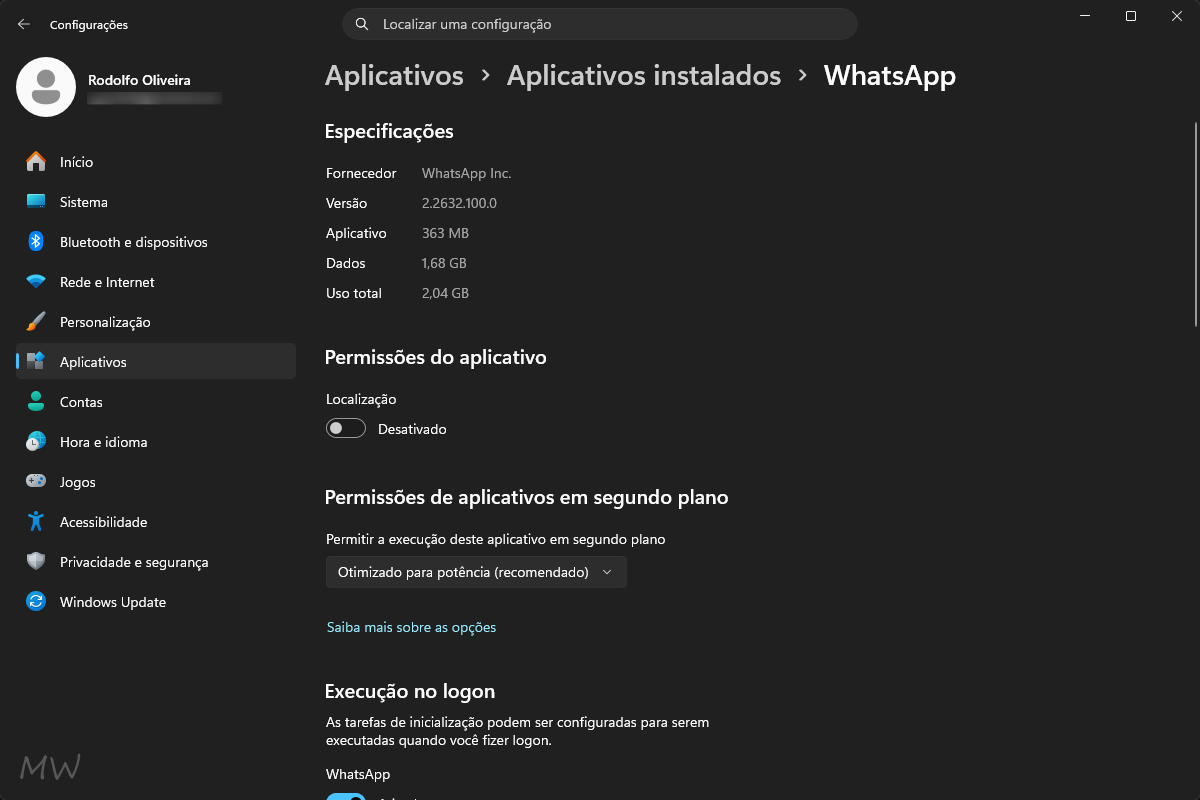This screenshot has width=1200, height=800.
Task: Select the WhatsApp Inc. provider text
Action: click(466, 173)
